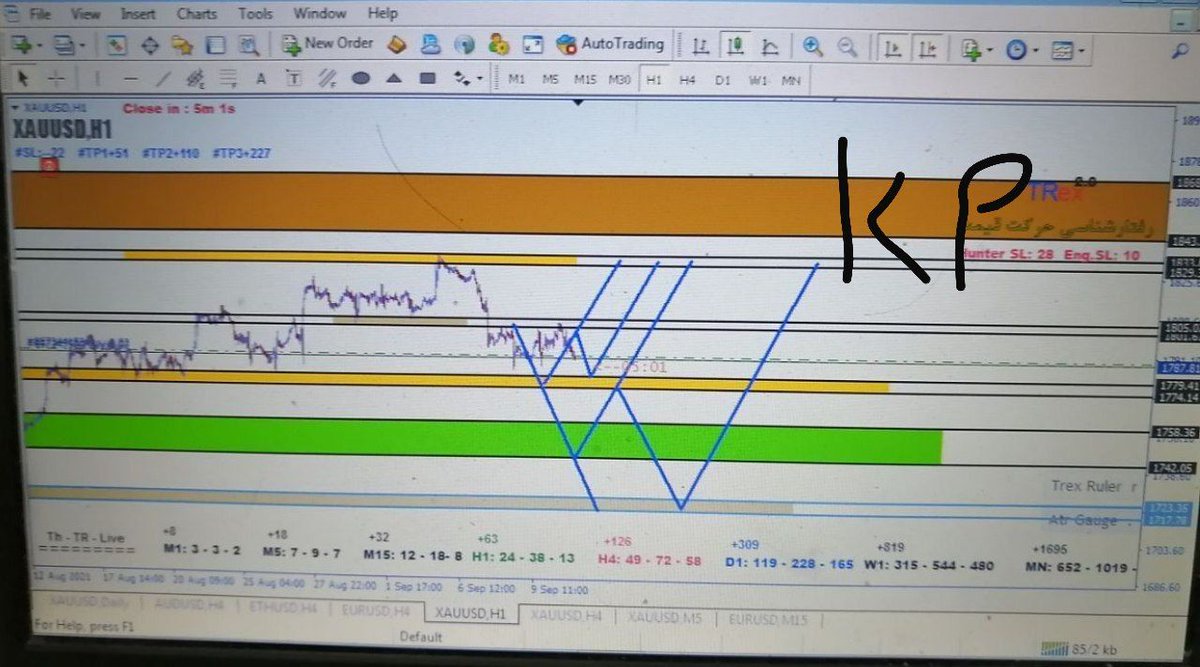
Task: Switch to candlestick chart display
Action: coord(736,46)
